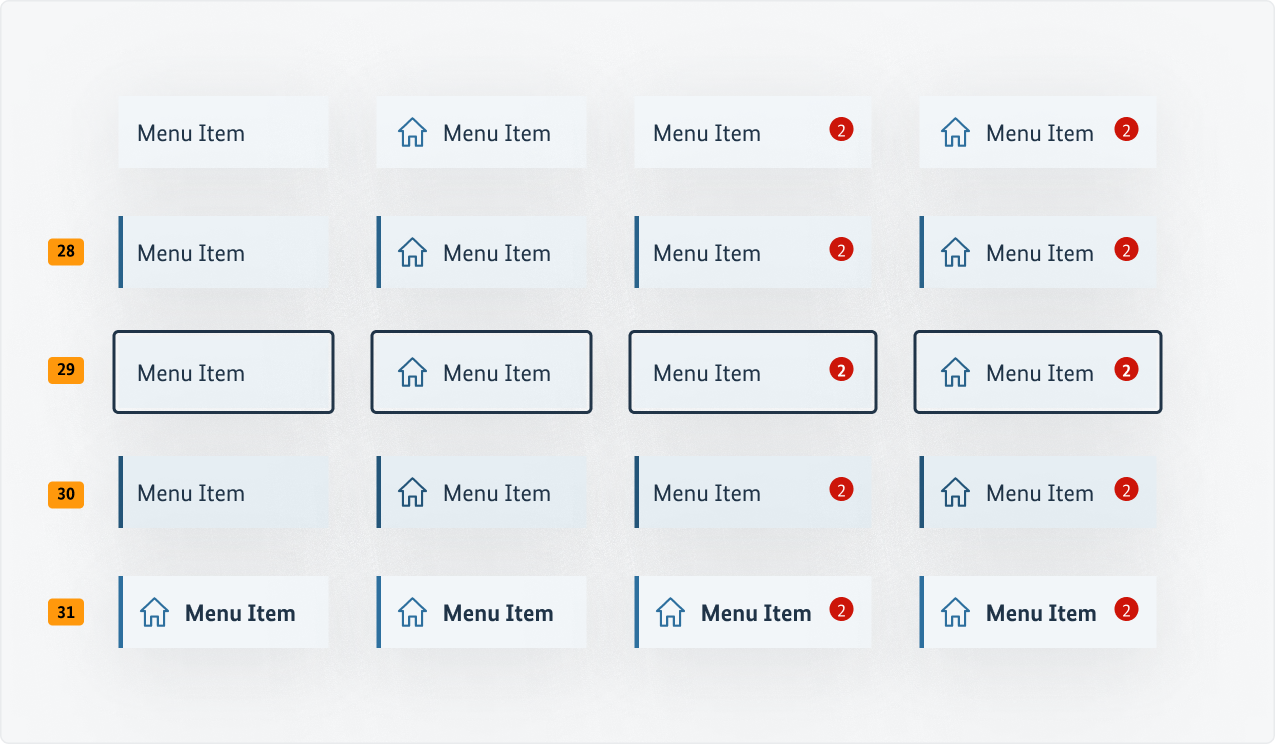Click home icon in outlined row 29 item without badge
This screenshot has height=744, width=1275.
412,373
